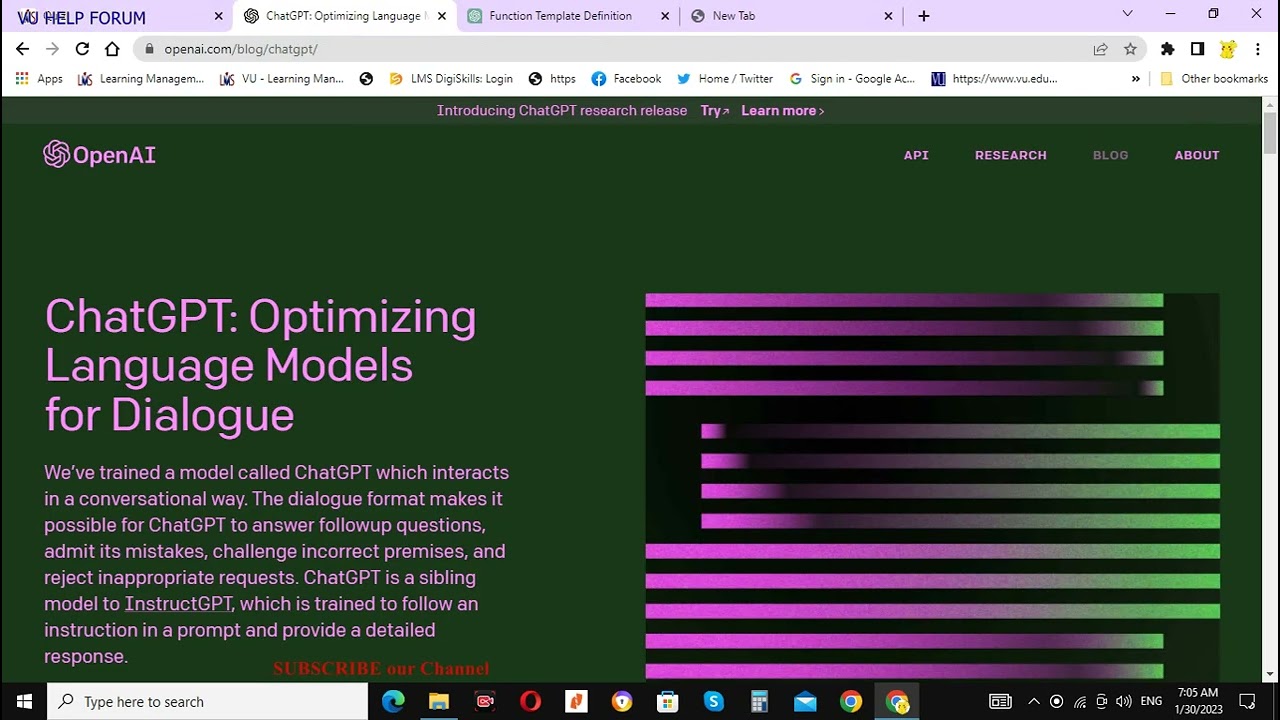Select the ChatGPT: Optimizing Language tab
The width and height of the screenshot is (1280, 720).
(x=344, y=16)
